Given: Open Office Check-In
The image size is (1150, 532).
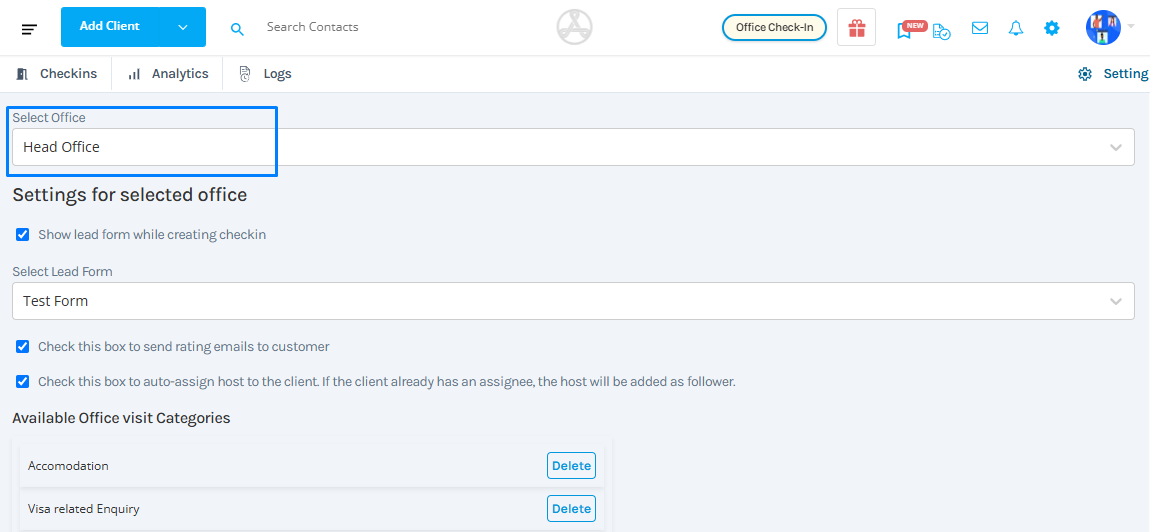Looking at the screenshot, I should 774,27.
